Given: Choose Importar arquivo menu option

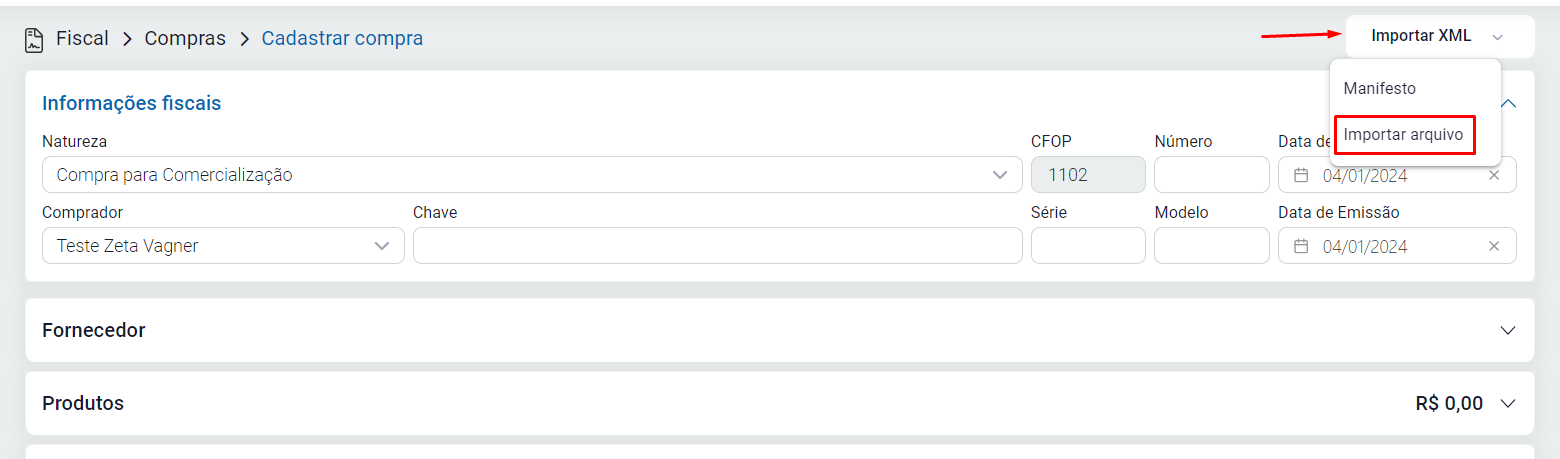Looking at the screenshot, I should [x=1404, y=134].
